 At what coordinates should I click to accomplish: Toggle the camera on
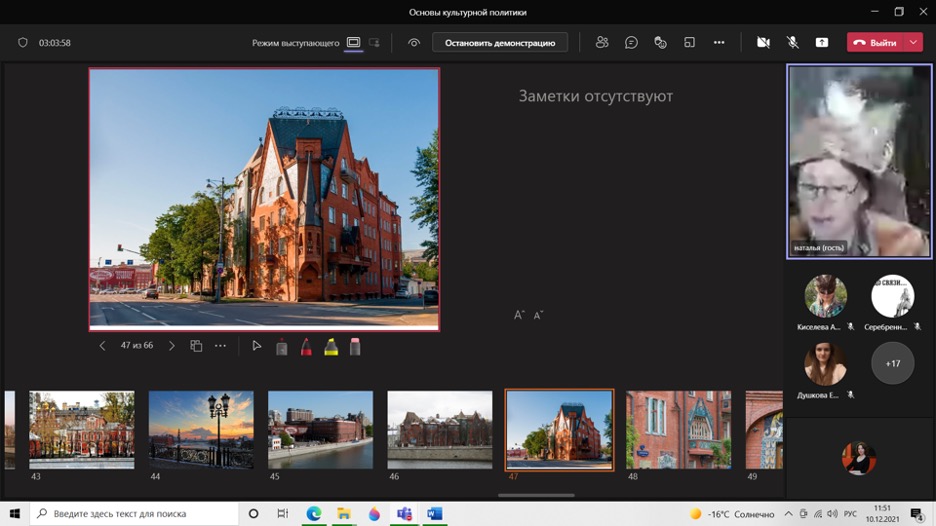click(x=763, y=43)
